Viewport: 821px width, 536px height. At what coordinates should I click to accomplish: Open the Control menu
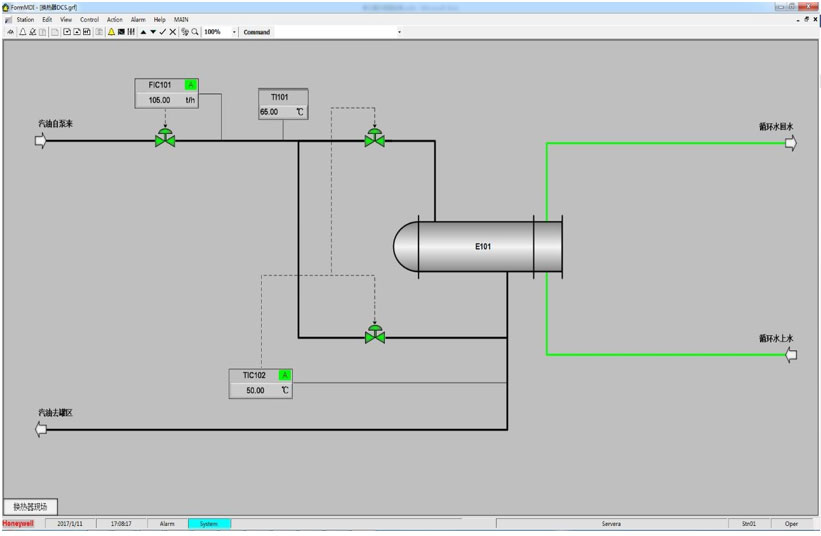[x=90, y=19]
